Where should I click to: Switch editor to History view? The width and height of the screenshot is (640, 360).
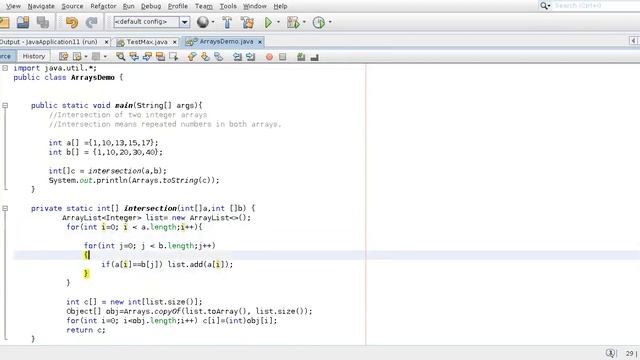[x=33, y=56]
